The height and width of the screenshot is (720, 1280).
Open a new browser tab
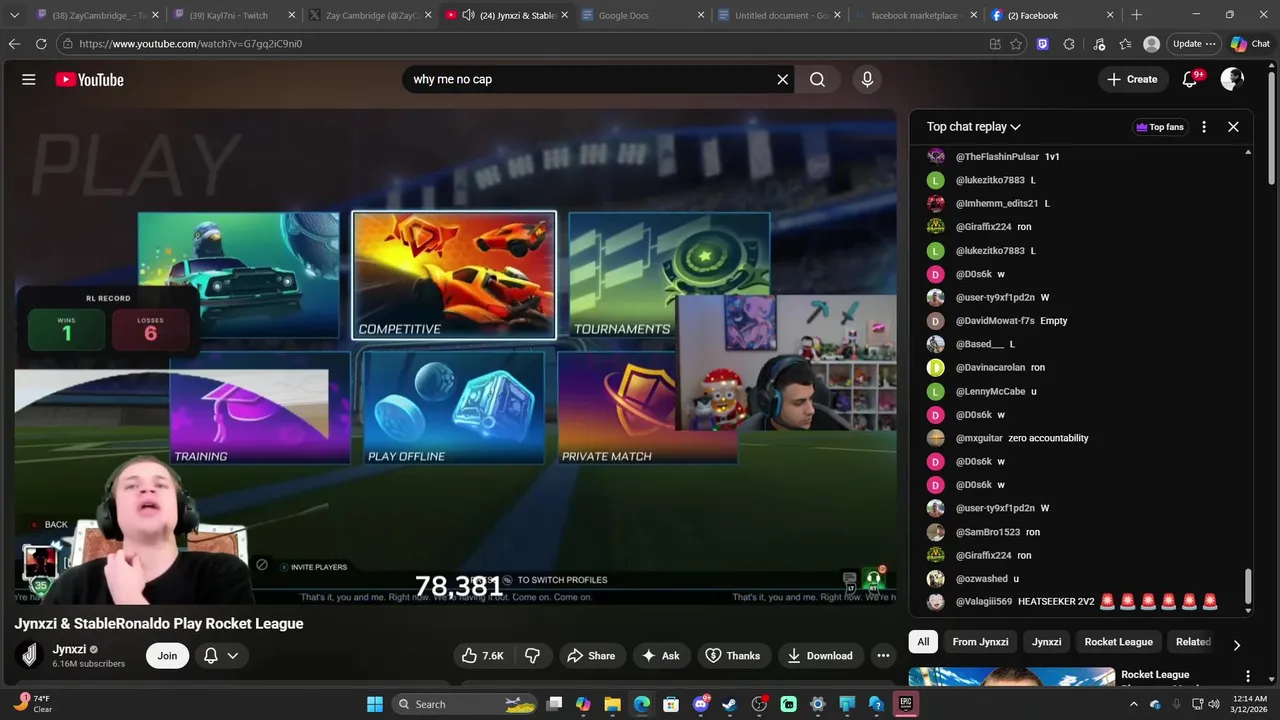pyautogui.click(x=1136, y=15)
